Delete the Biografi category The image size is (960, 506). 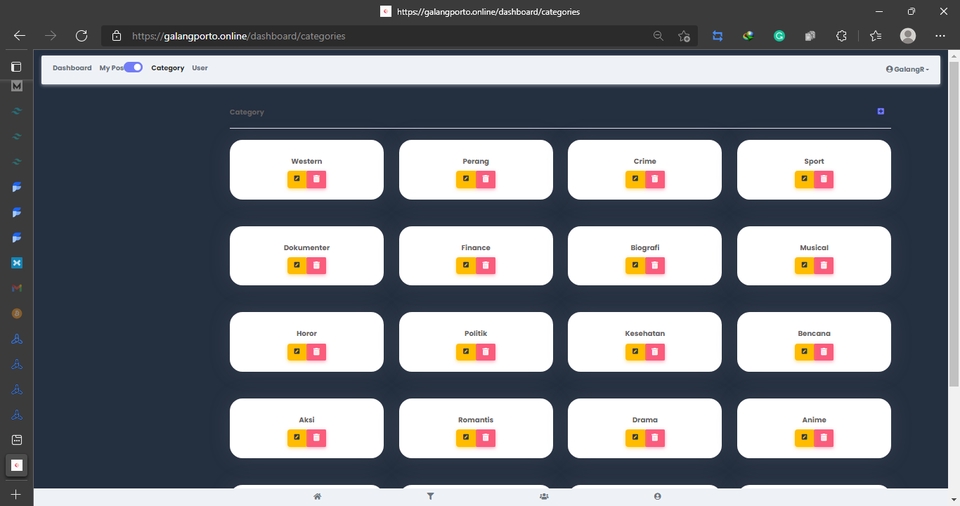tap(654, 265)
